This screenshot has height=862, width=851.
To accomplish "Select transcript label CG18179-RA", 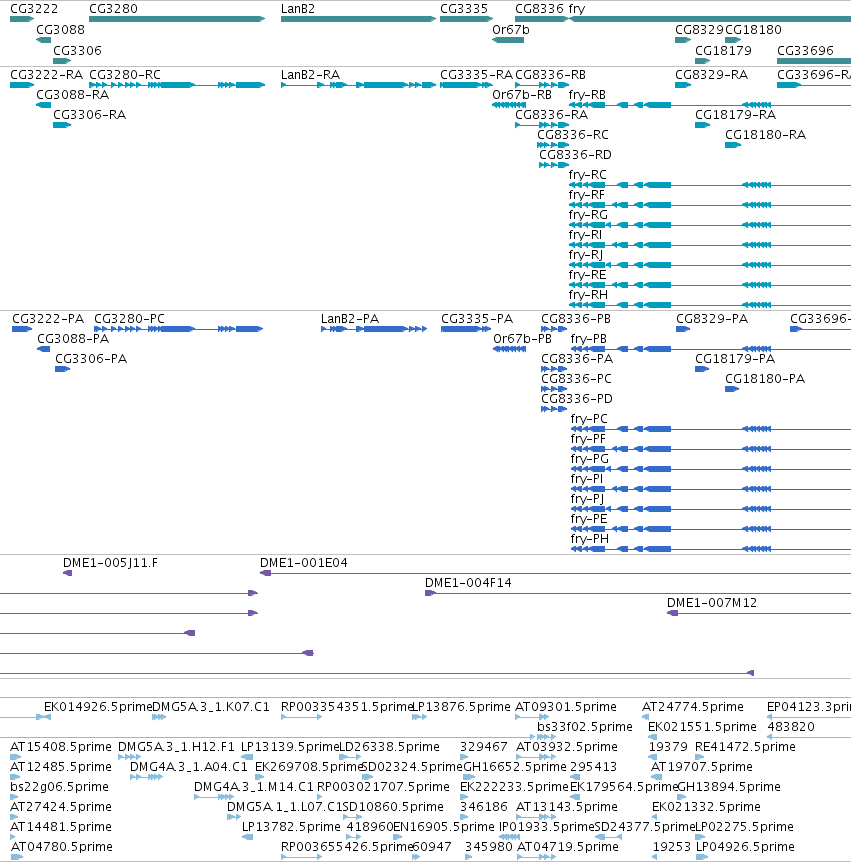I will click(x=736, y=114).
